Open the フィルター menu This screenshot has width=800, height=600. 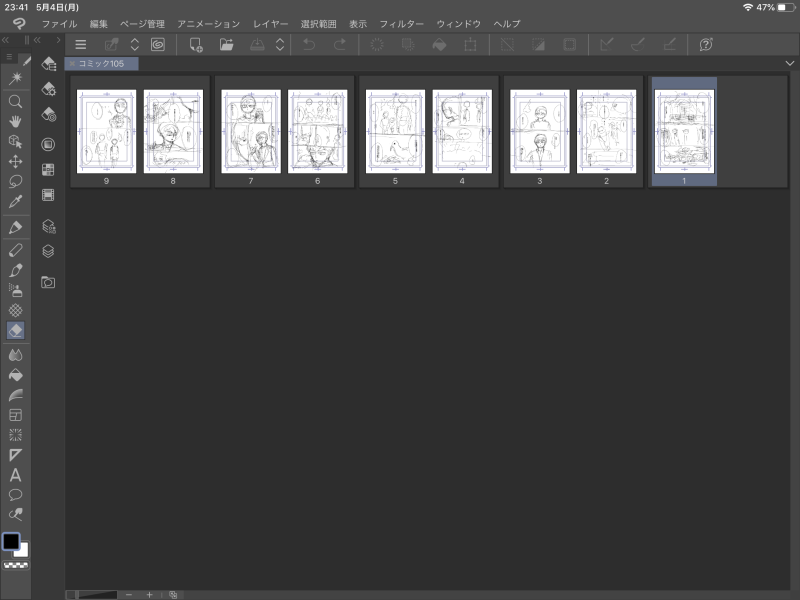pos(402,24)
